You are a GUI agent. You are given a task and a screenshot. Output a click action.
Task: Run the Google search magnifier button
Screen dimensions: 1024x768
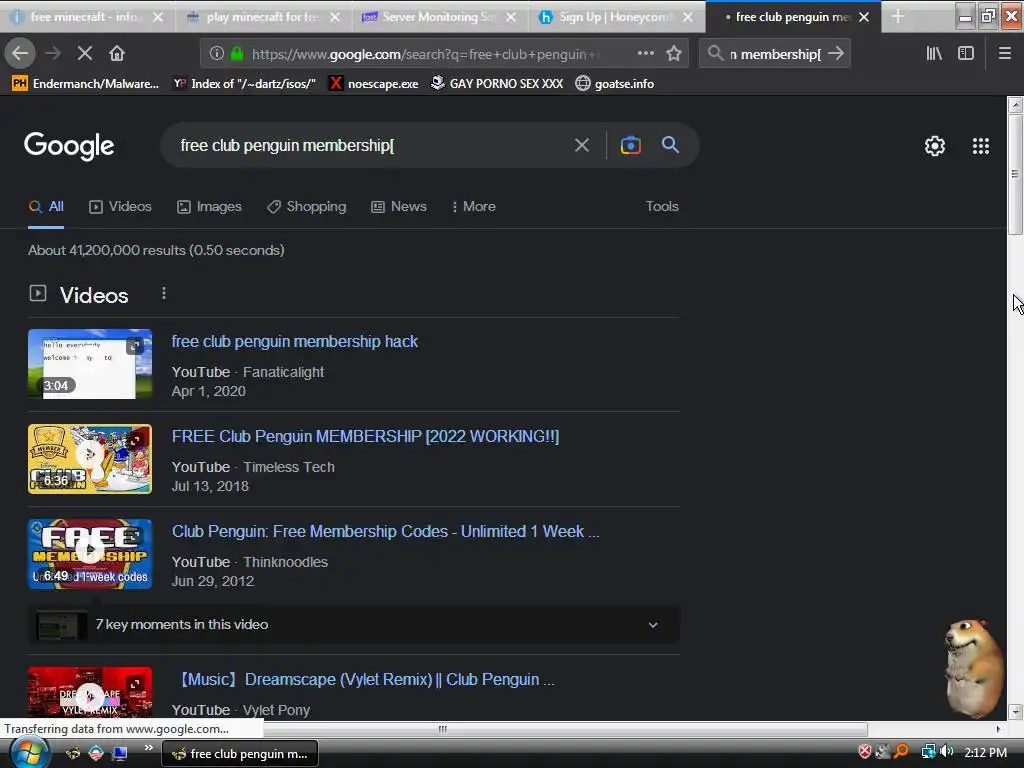[670, 145]
